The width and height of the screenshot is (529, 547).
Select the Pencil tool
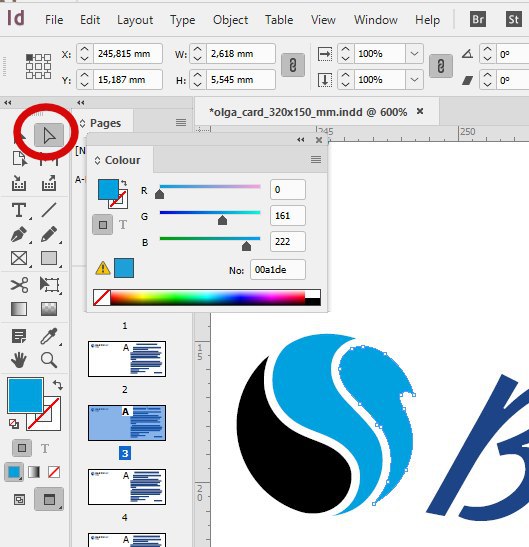49,234
